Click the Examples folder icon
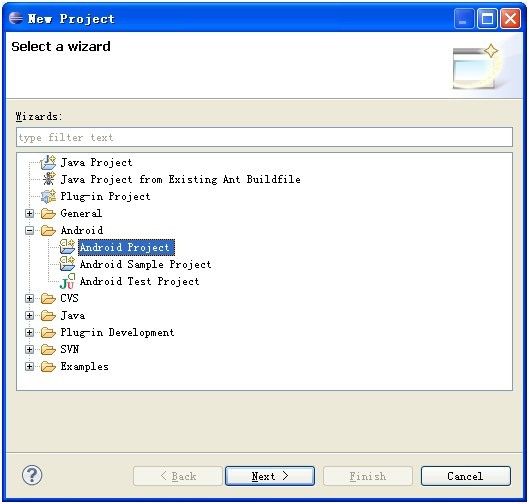Image resolution: width=529 pixels, height=504 pixels. pos(48,367)
